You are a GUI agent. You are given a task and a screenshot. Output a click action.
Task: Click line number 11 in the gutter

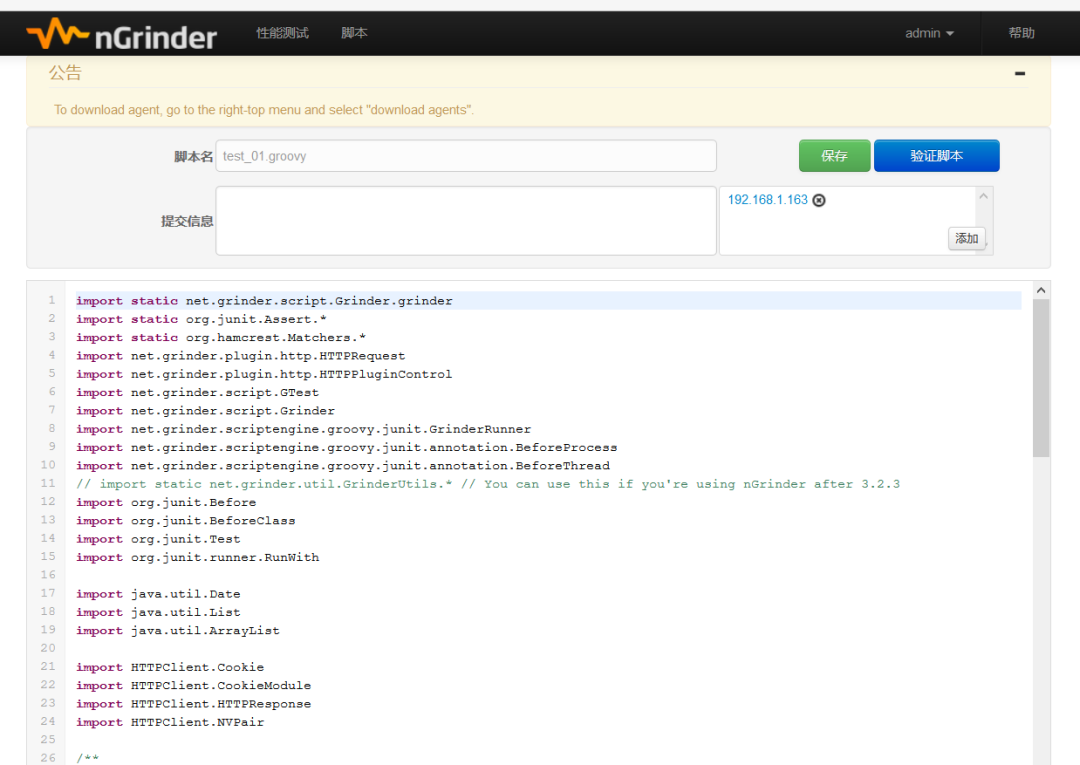point(47,484)
